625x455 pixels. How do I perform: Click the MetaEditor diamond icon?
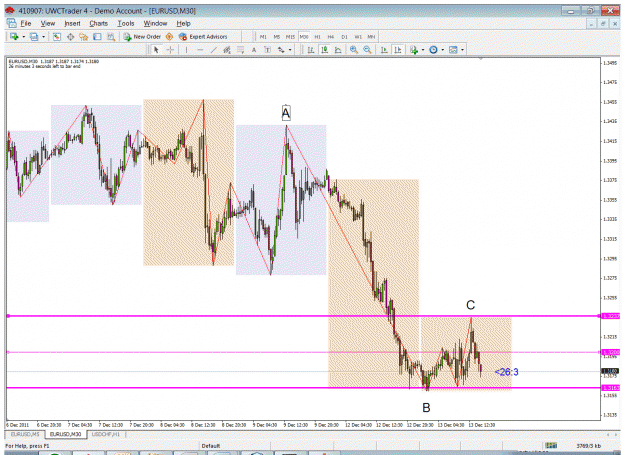[x=169, y=37]
